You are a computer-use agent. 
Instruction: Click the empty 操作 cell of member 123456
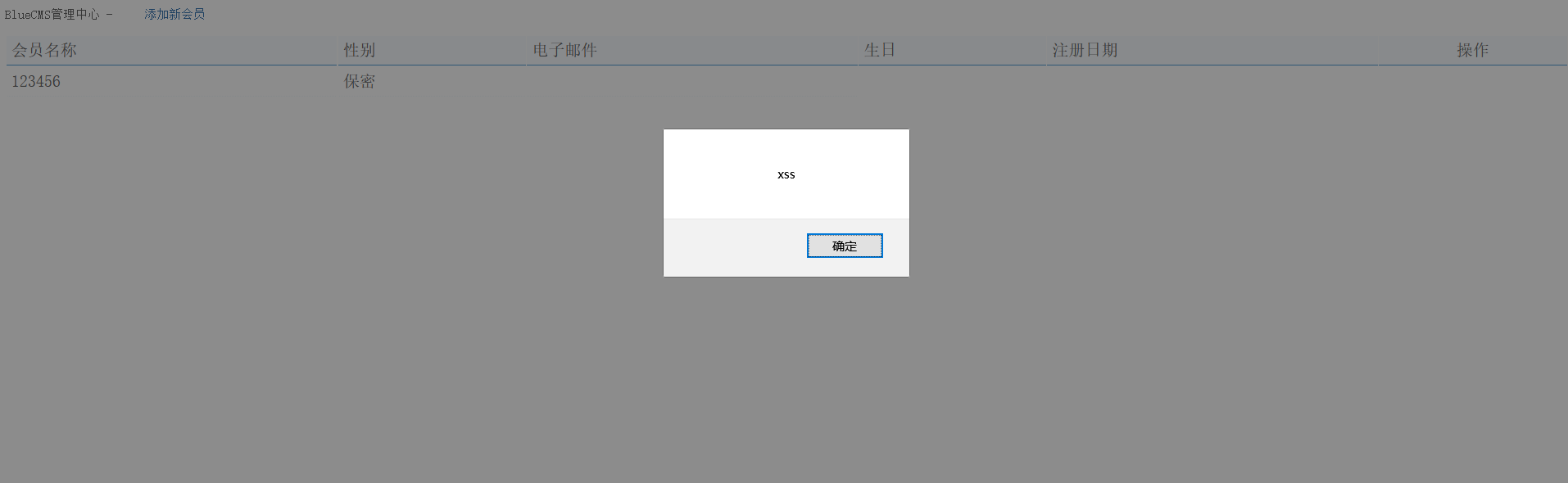(1472, 81)
